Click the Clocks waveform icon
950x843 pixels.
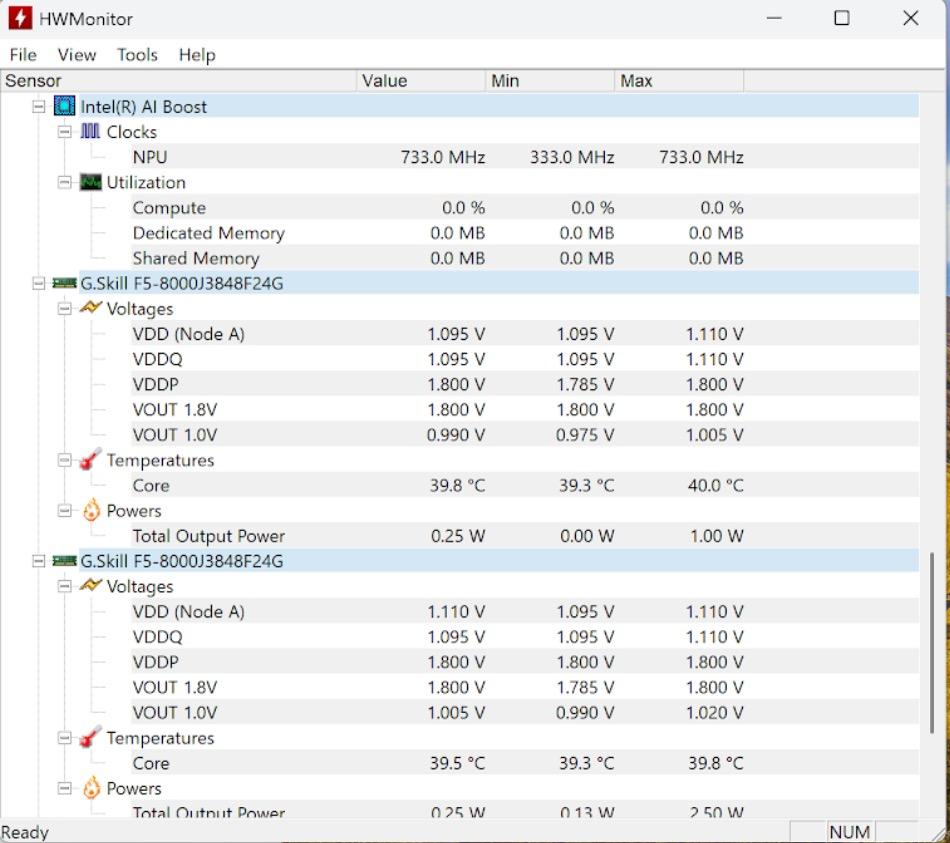coord(91,132)
